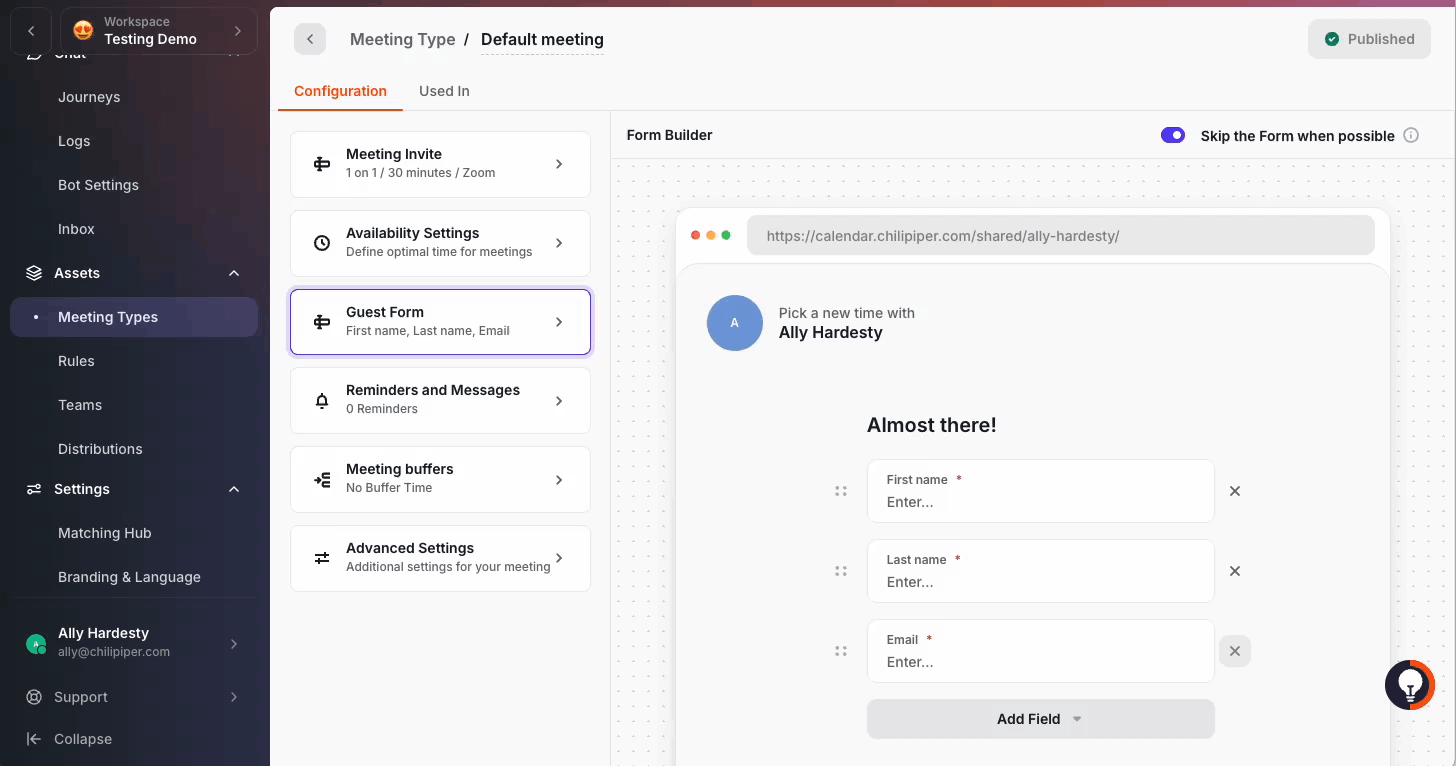1456x766 pixels.
Task: Toggle Skip the Form when possible switch
Action: click(x=1173, y=135)
